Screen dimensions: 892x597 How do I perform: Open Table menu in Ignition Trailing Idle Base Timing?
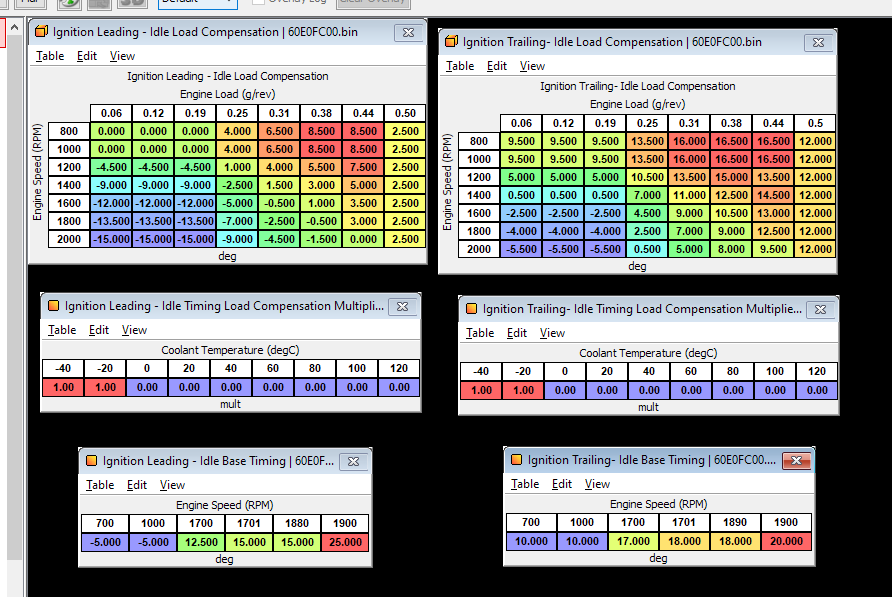coord(525,484)
